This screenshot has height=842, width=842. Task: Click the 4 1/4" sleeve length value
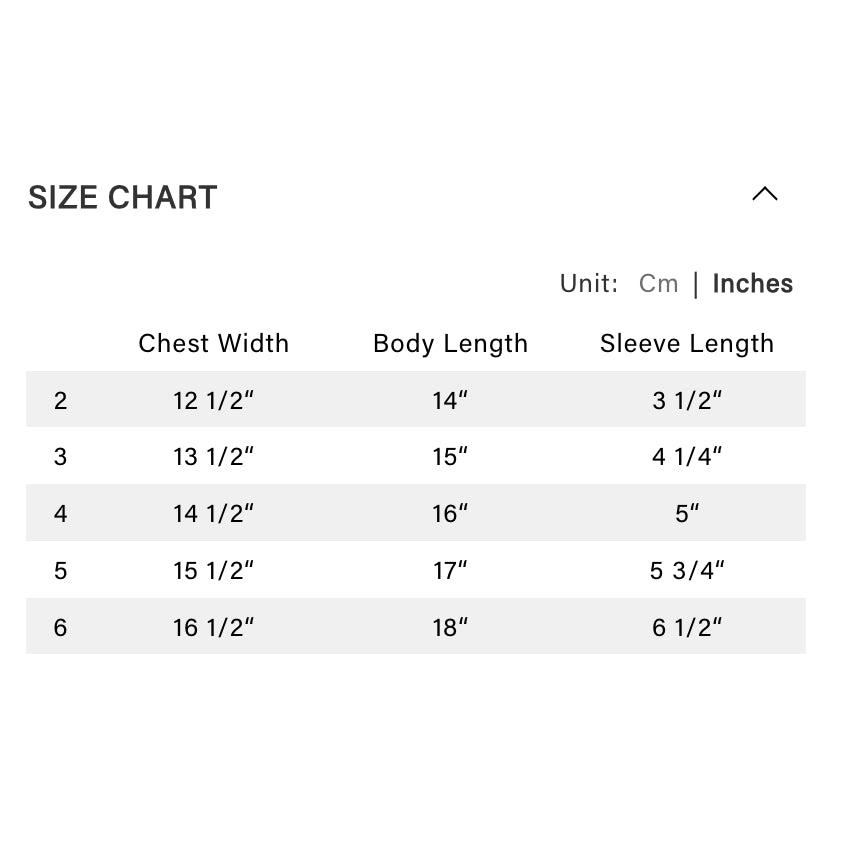click(x=687, y=457)
